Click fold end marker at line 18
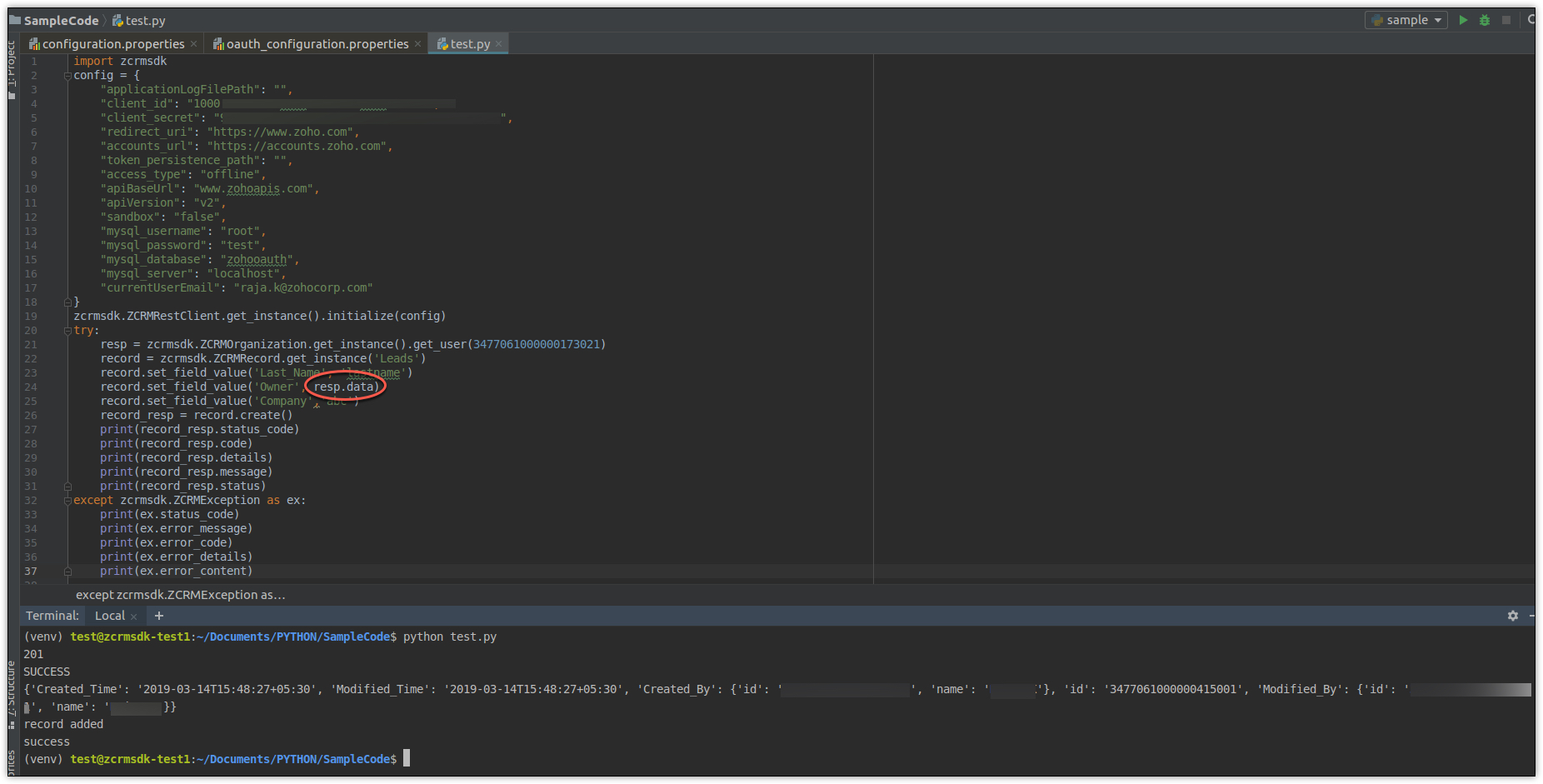This screenshot has height=784, width=1543. click(67, 302)
